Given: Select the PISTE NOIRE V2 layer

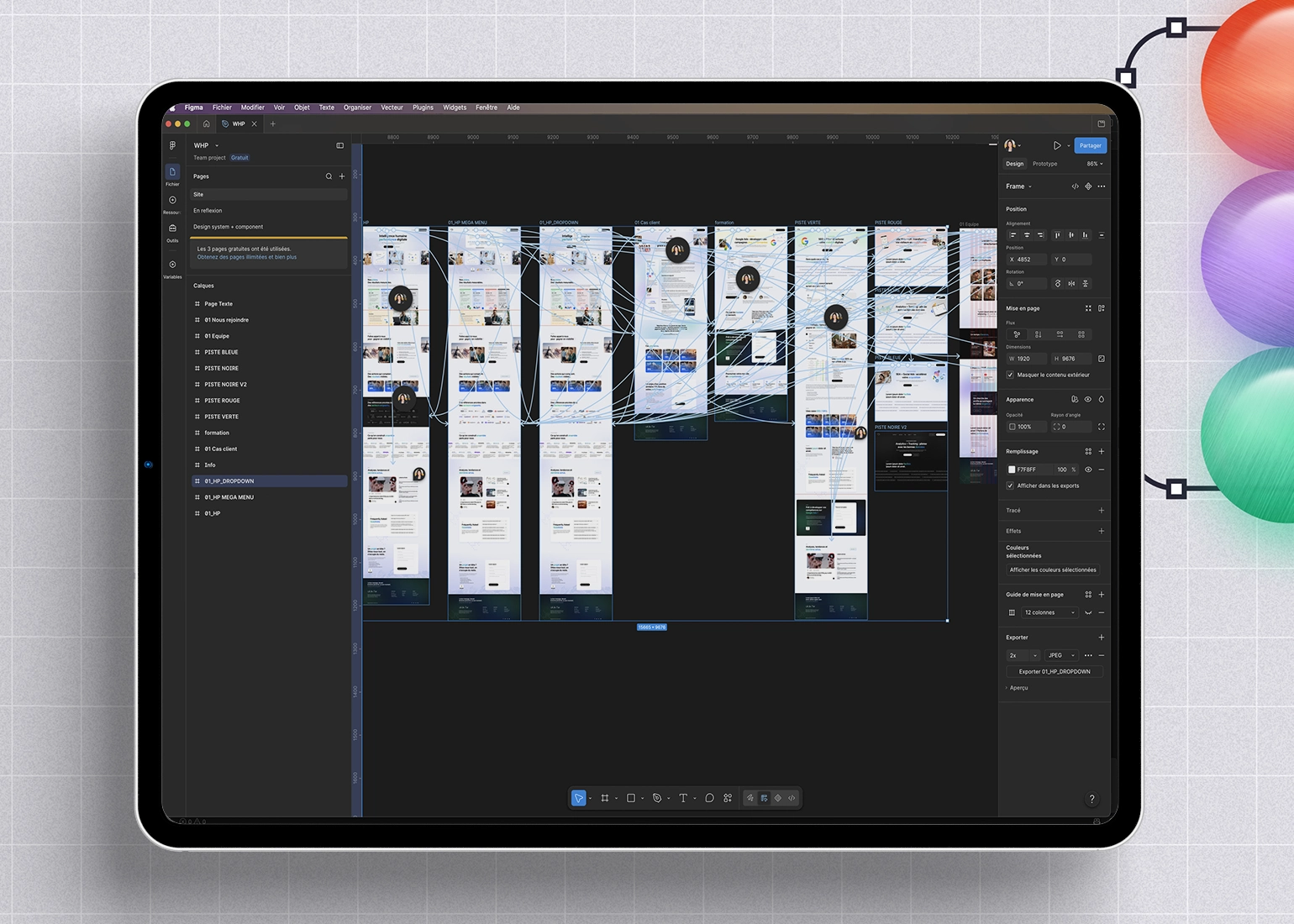Looking at the screenshot, I should point(269,385).
